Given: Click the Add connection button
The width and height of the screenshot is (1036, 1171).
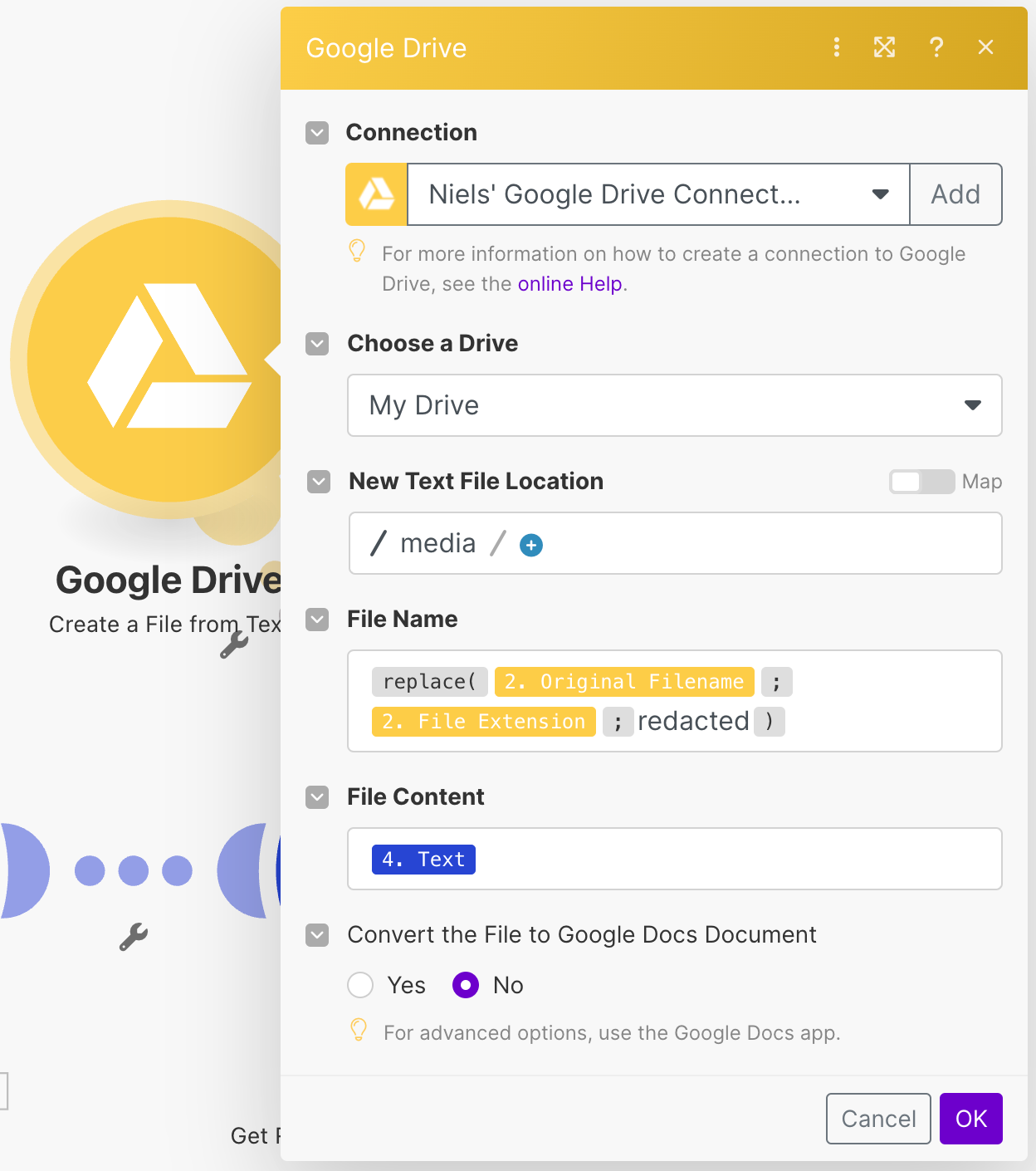Looking at the screenshot, I should tap(955, 194).
